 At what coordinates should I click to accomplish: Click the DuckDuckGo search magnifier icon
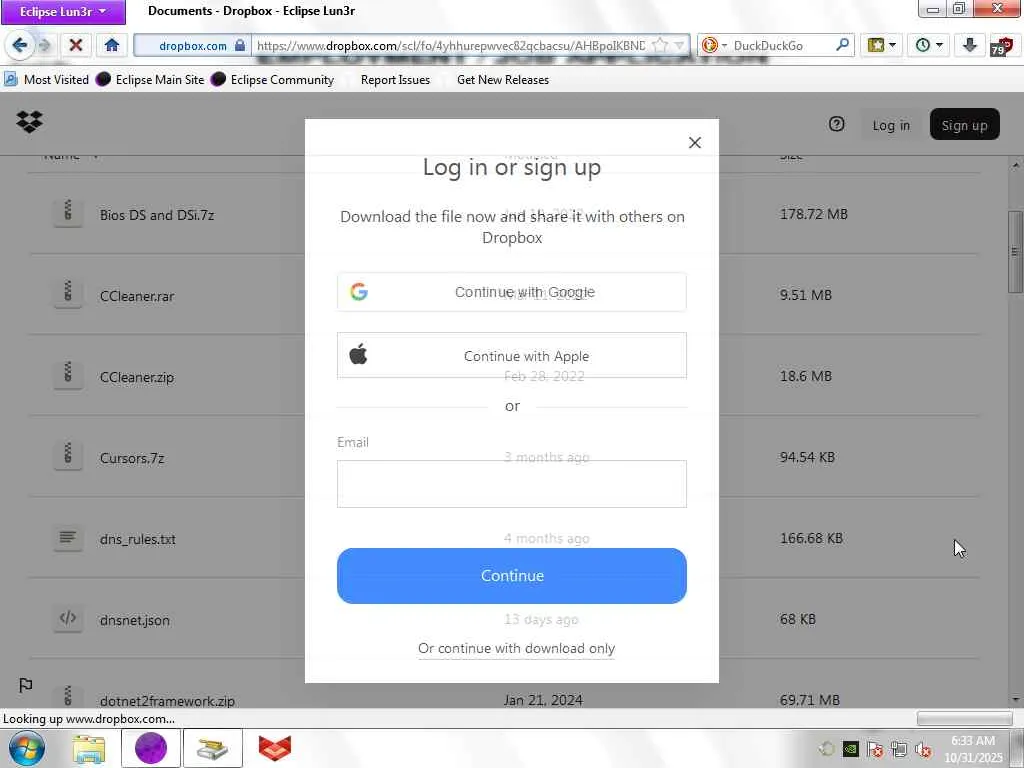coord(843,45)
